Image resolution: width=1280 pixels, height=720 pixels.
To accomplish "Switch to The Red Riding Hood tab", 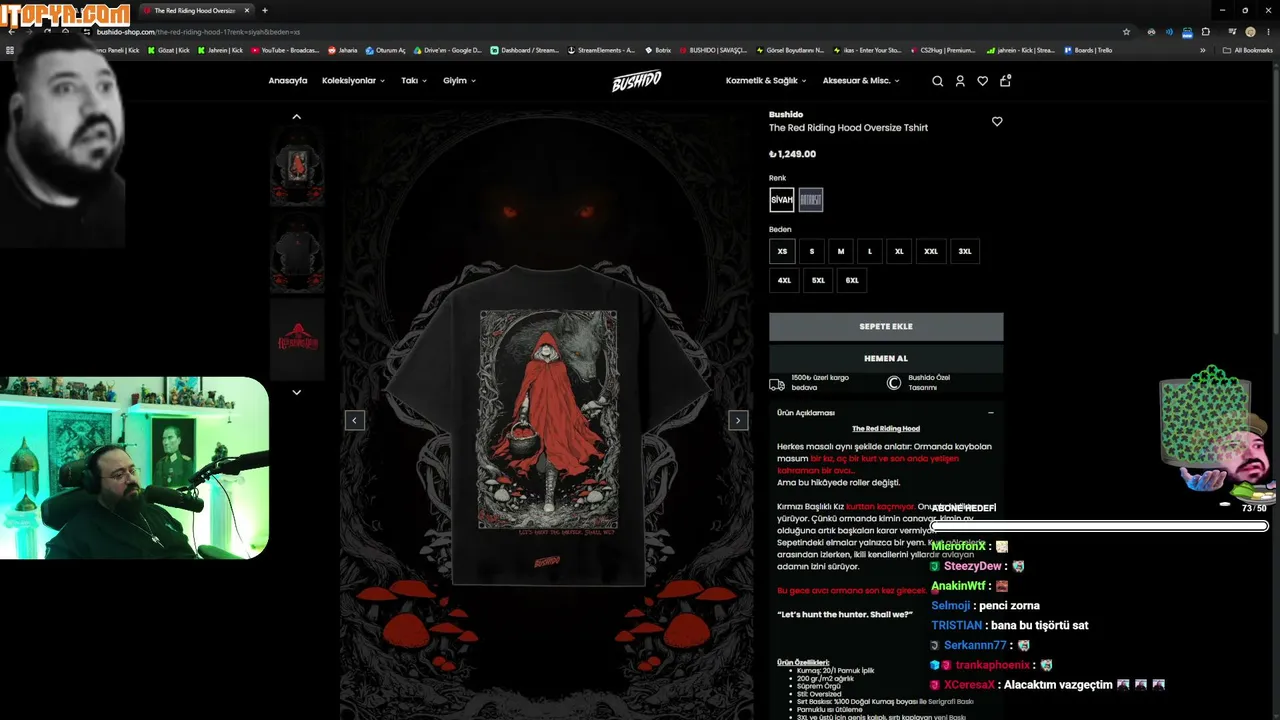I will (195, 10).
